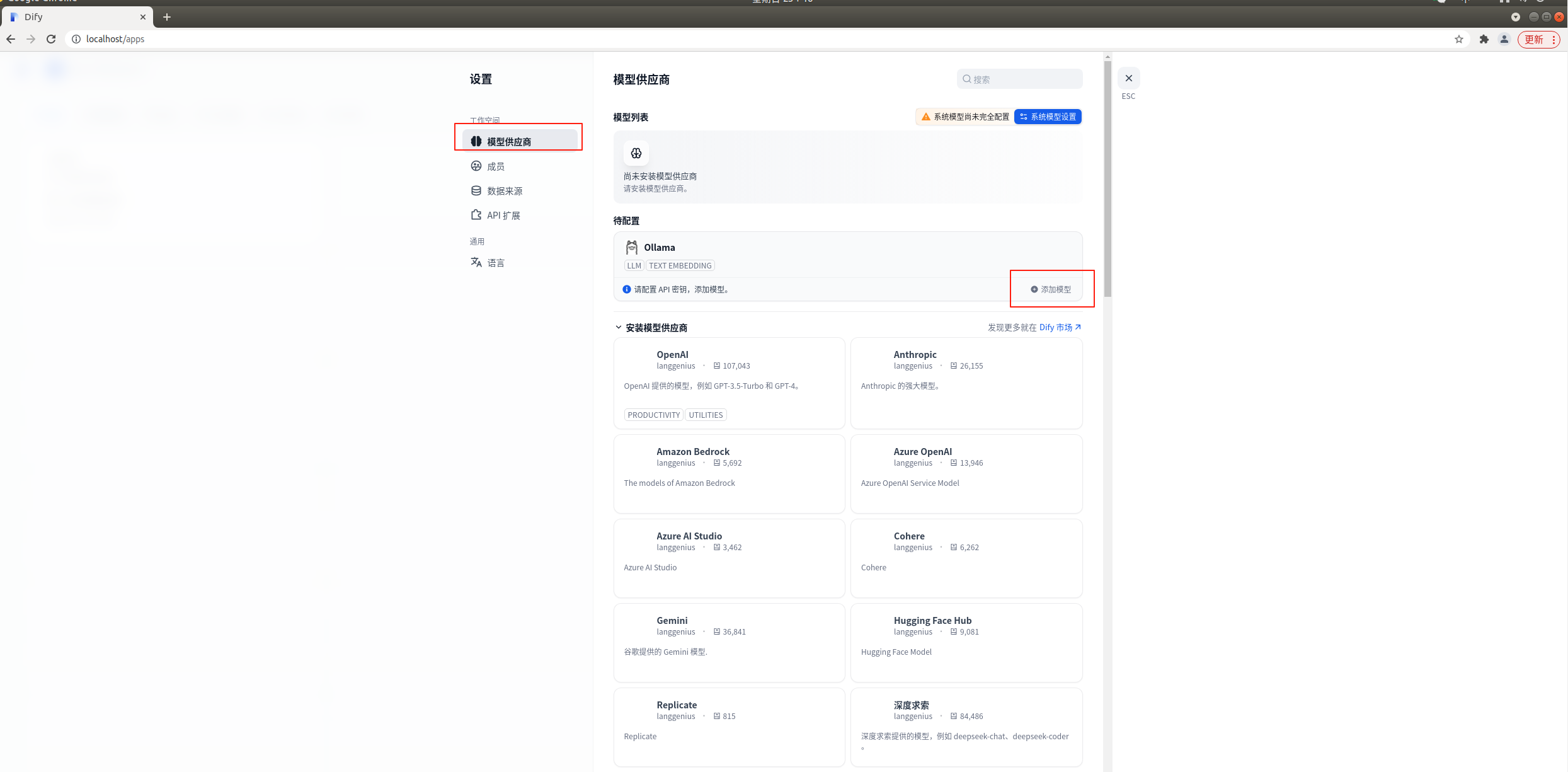Click the 系统模型设置 blue button
The height and width of the screenshot is (772, 1568).
[1048, 117]
